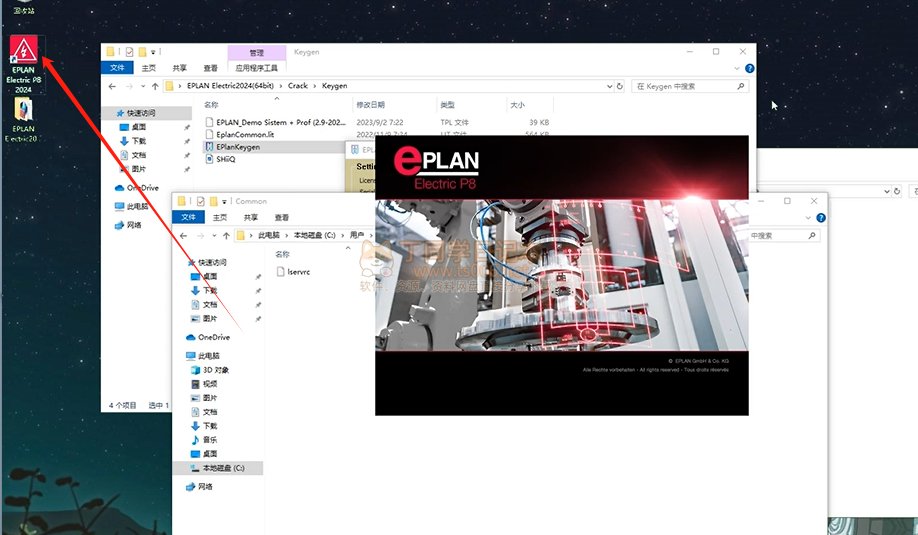This screenshot has height=535, width=918.
Task: Open 网络 in the Common window sidebar
Action: click(204, 486)
